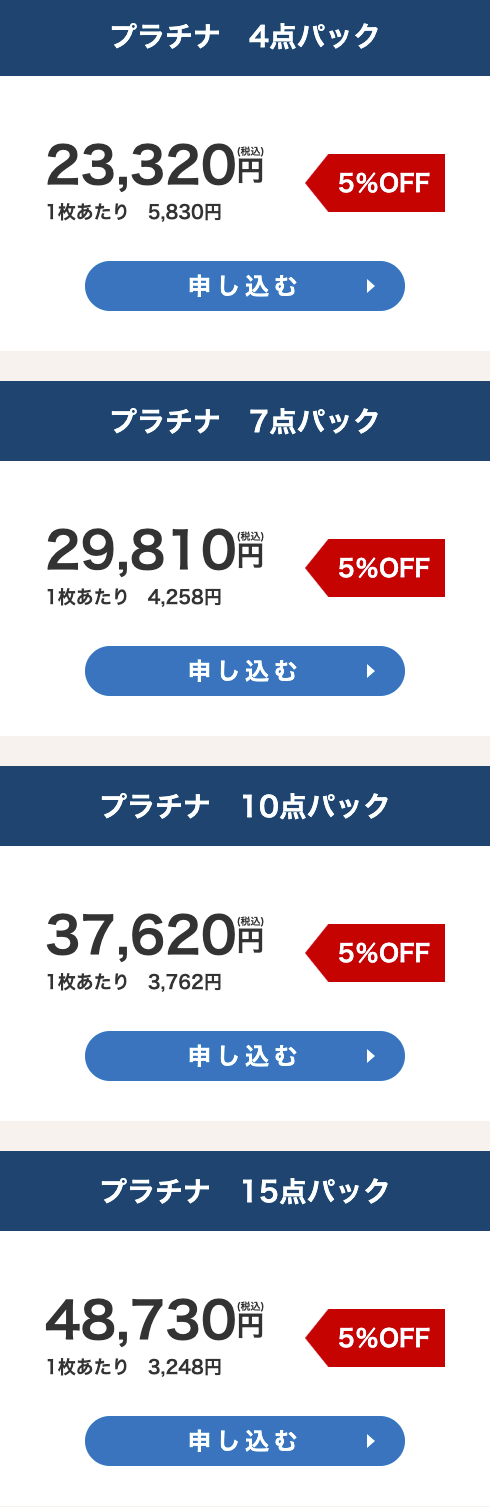Click the 1枚あたり 4,258円 text
490x1507 pixels.
click(134, 598)
